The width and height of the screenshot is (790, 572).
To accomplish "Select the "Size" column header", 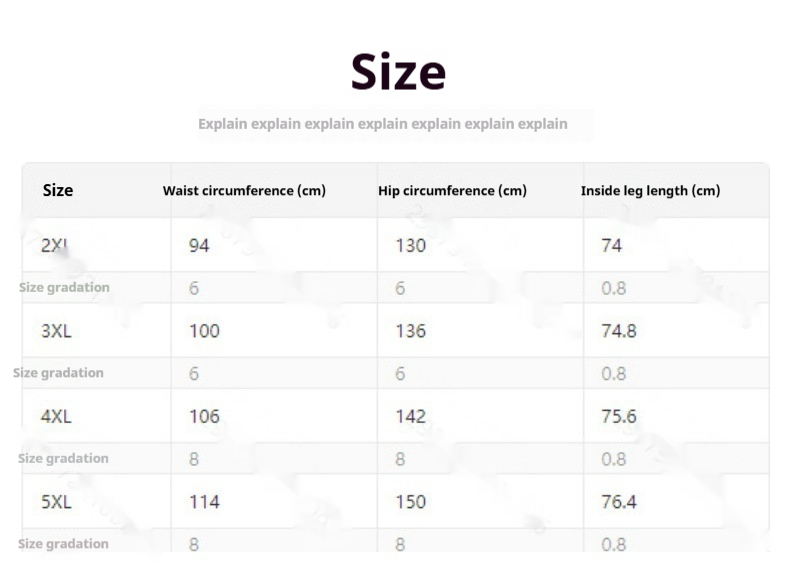I will [58, 190].
